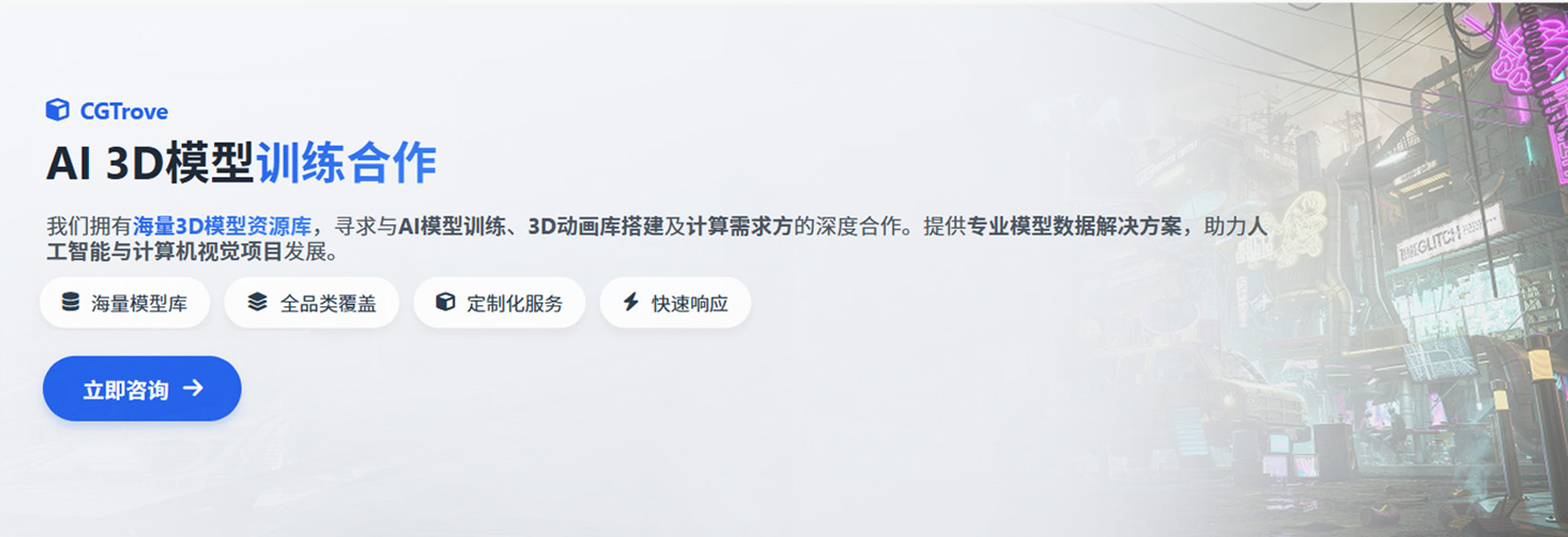Select the 全品类覆盖 pill label
This screenshot has width=1568, height=537.
coord(328,304)
